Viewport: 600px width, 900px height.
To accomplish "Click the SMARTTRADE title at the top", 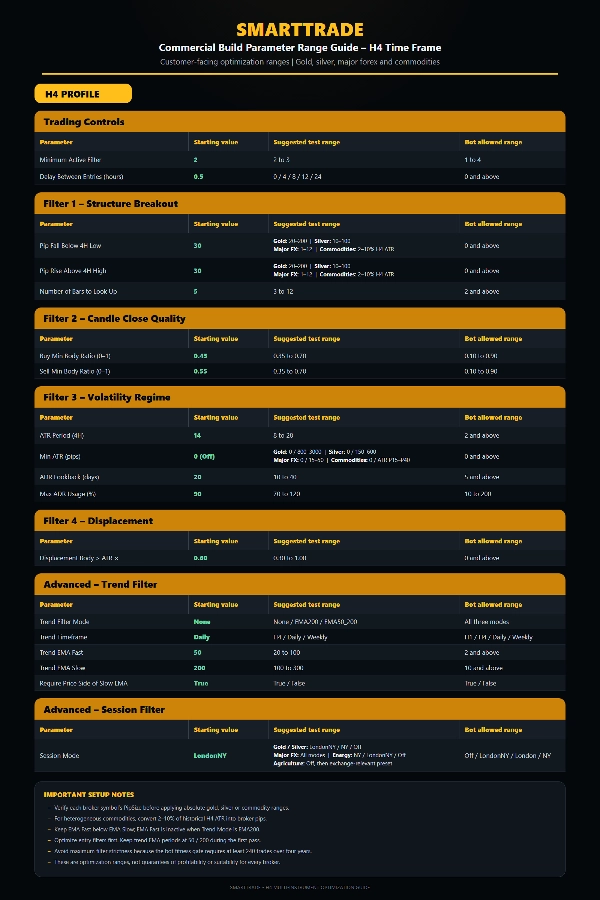I will point(300,29).
